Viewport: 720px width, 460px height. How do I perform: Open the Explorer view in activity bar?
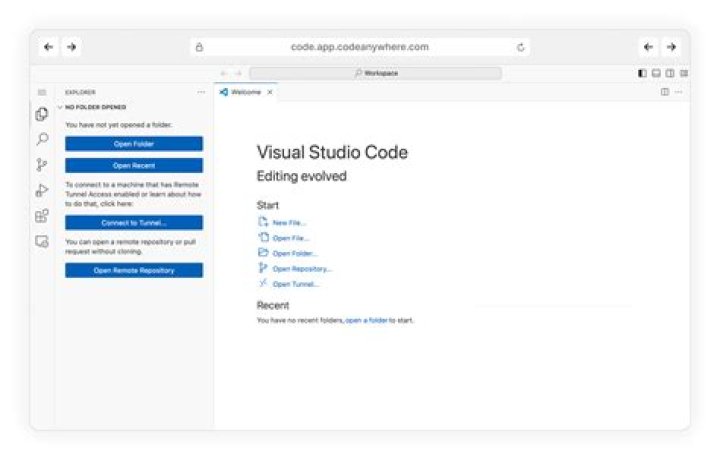coord(42,114)
